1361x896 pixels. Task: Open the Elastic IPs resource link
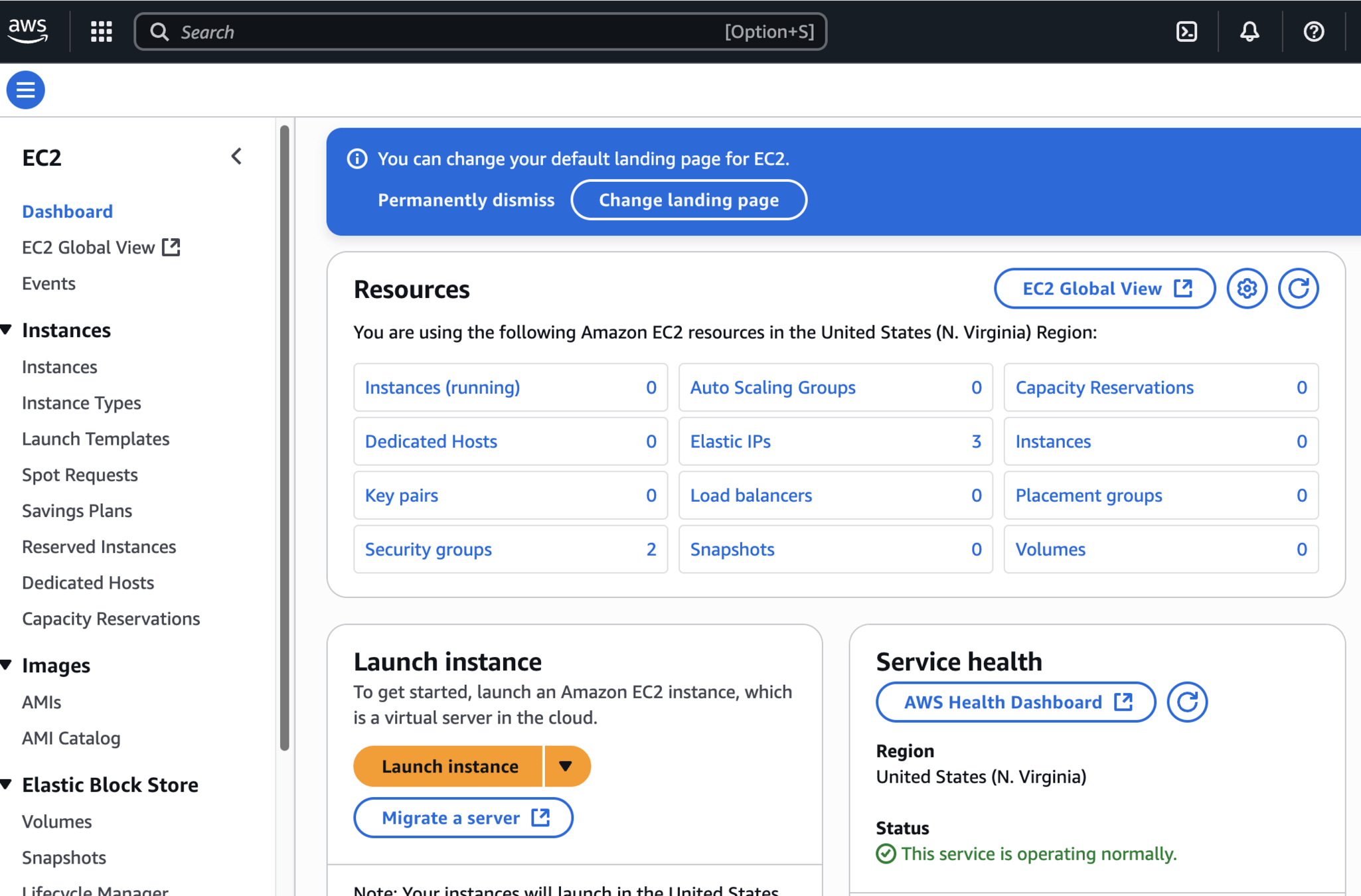[x=730, y=441]
